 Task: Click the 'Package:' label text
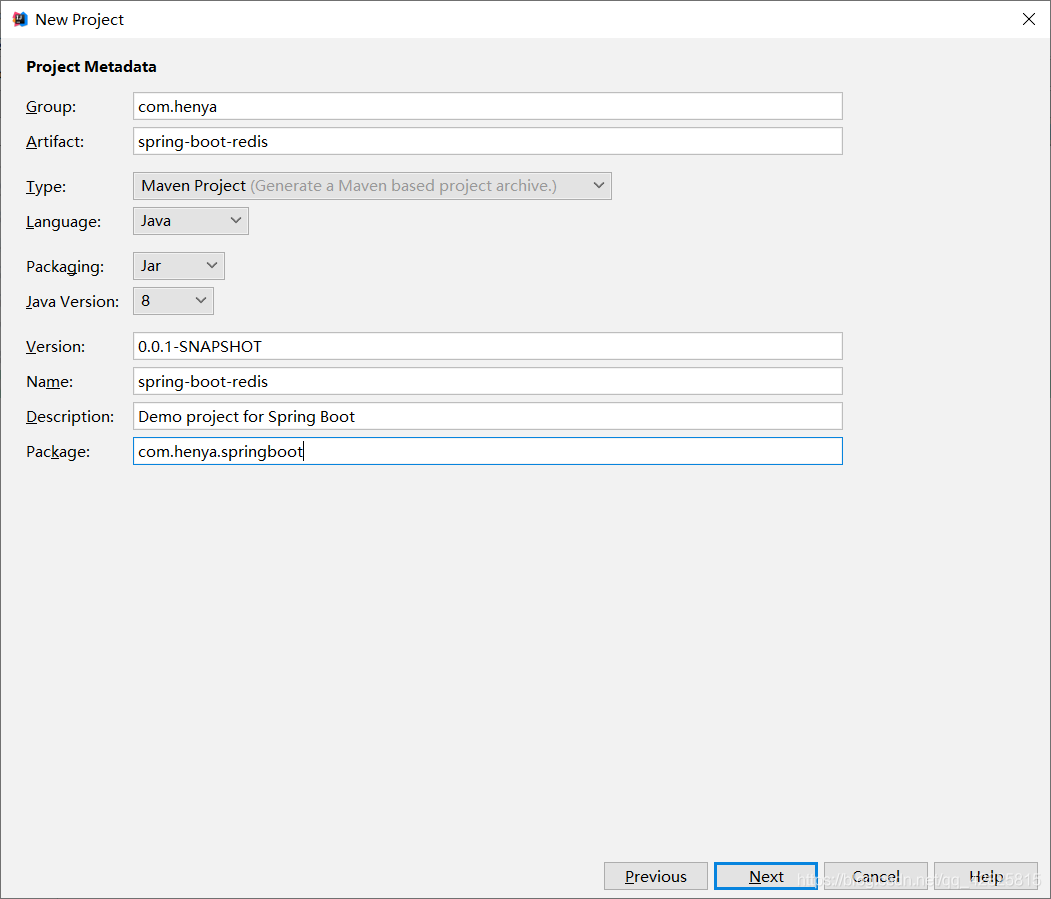click(58, 452)
